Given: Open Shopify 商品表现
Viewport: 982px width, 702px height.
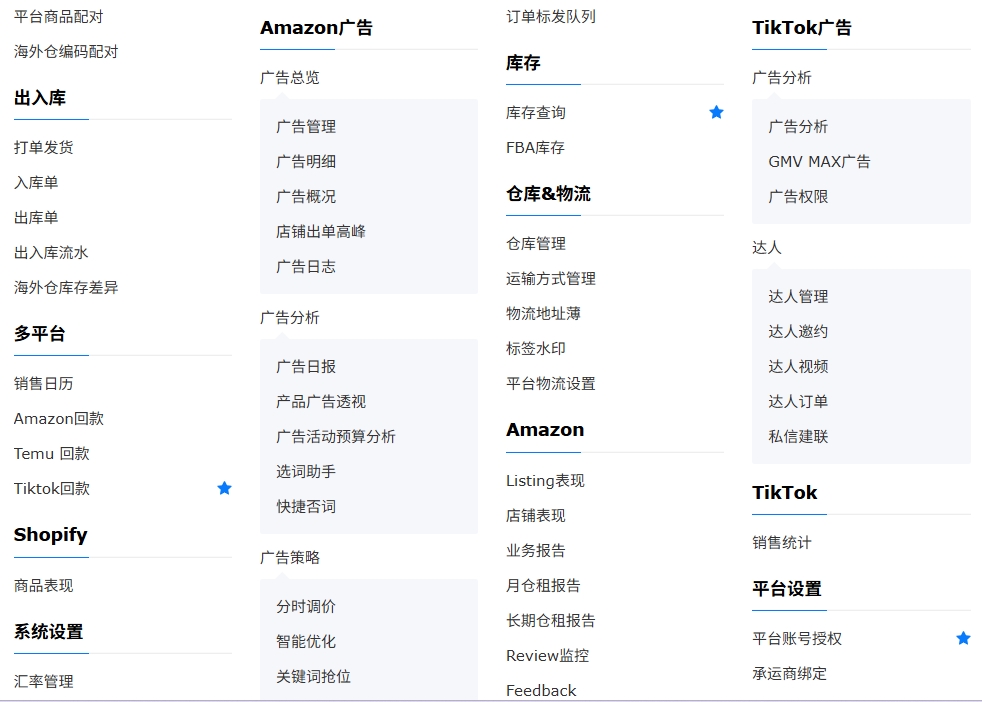Looking at the screenshot, I should coord(44,586).
